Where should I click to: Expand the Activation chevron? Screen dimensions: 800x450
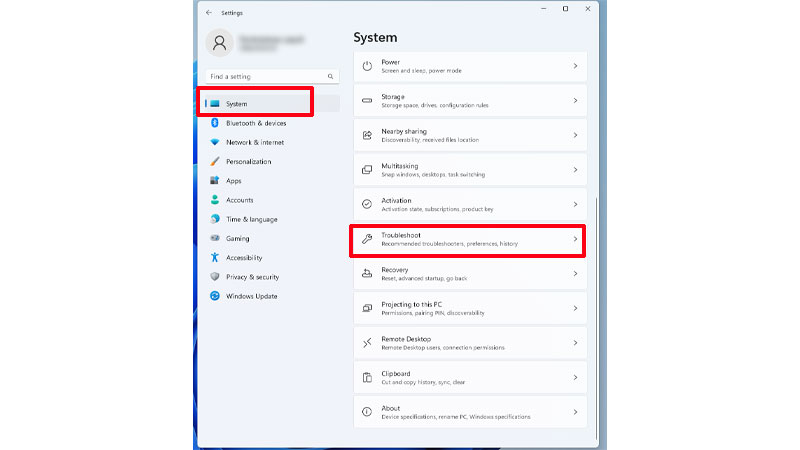[575, 204]
